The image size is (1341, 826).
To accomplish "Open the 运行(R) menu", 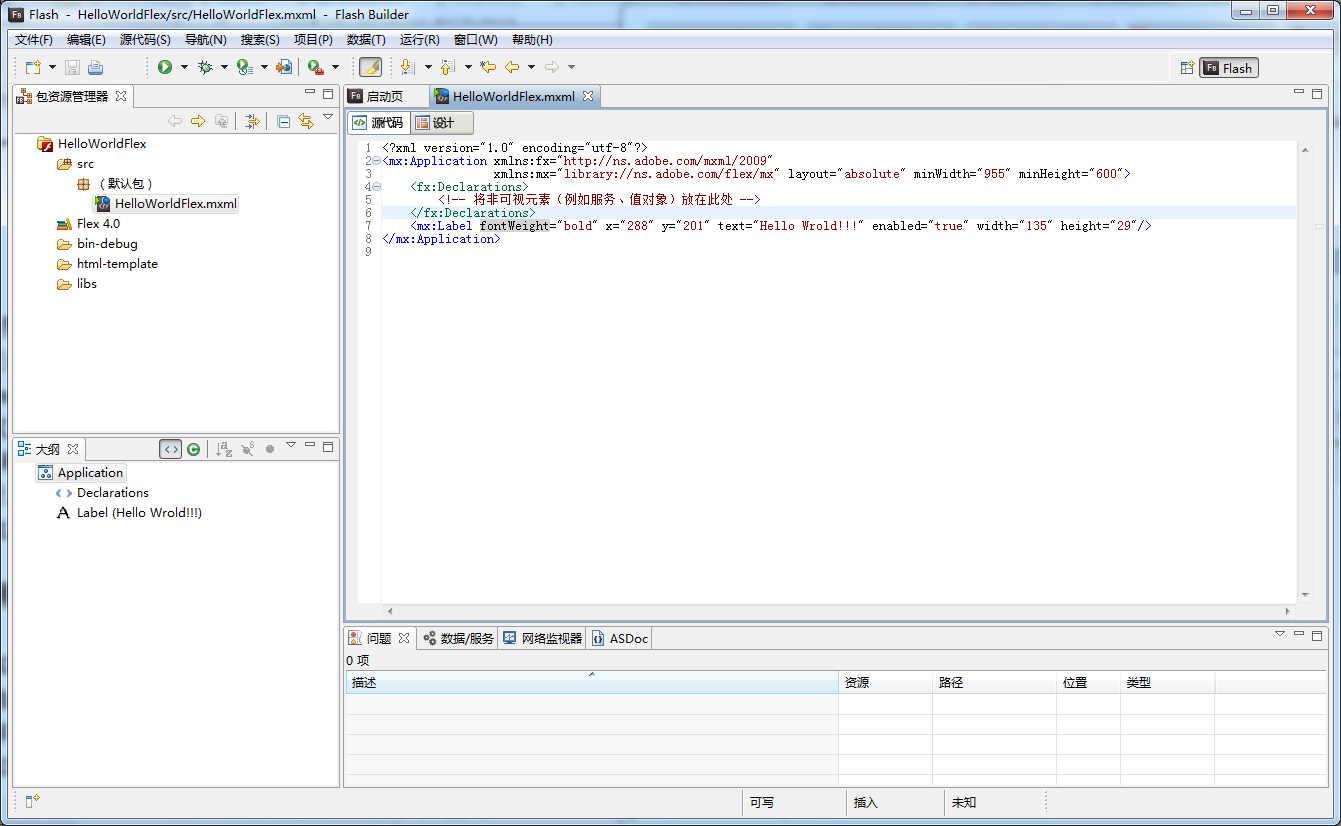I will tap(419, 40).
